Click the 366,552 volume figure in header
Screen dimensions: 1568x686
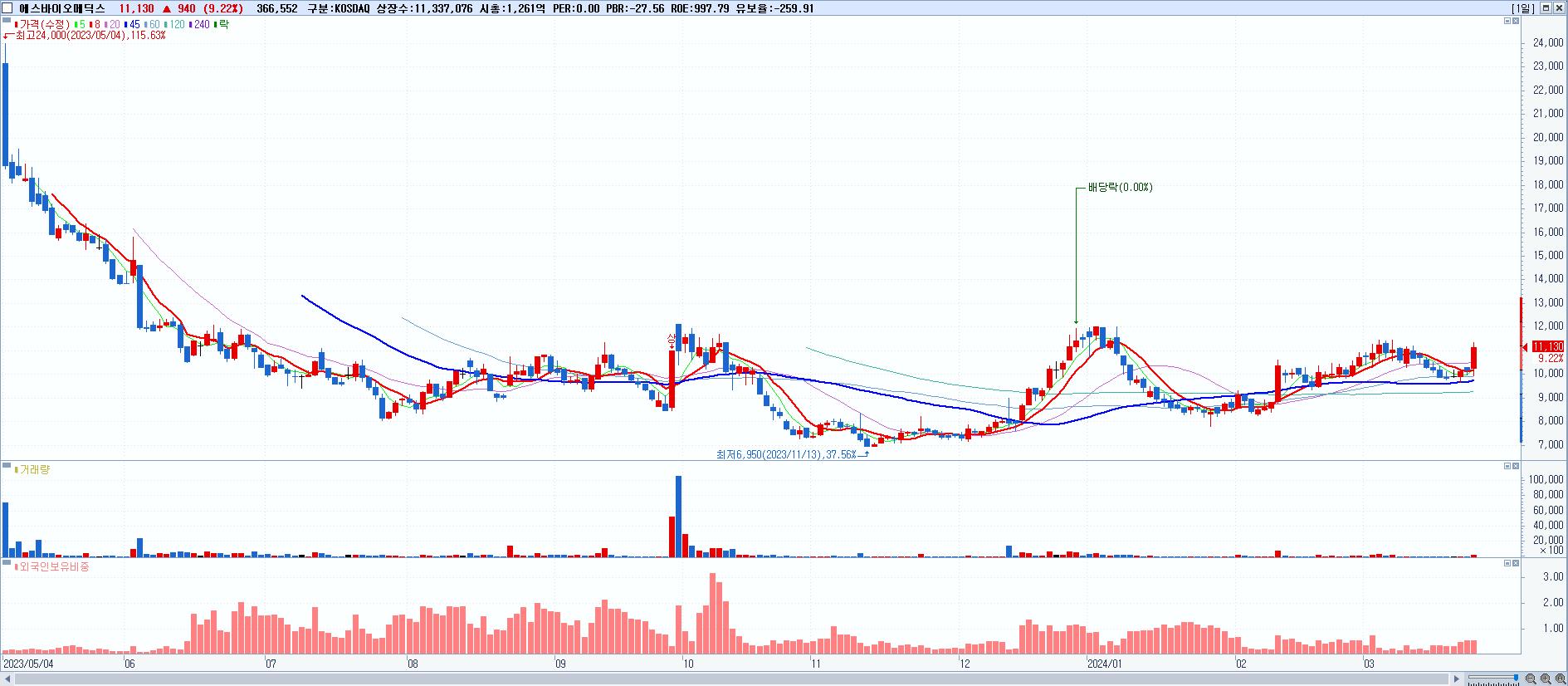click(x=277, y=8)
